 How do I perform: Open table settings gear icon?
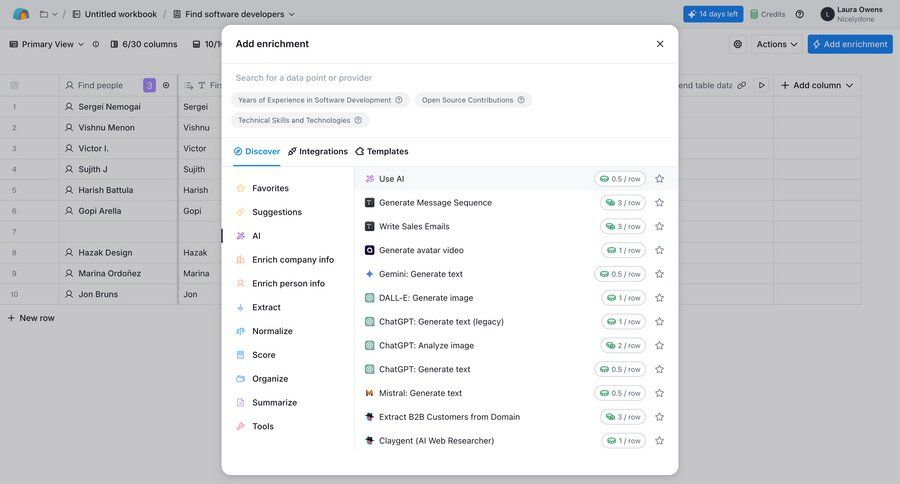(x=738, y=44)
